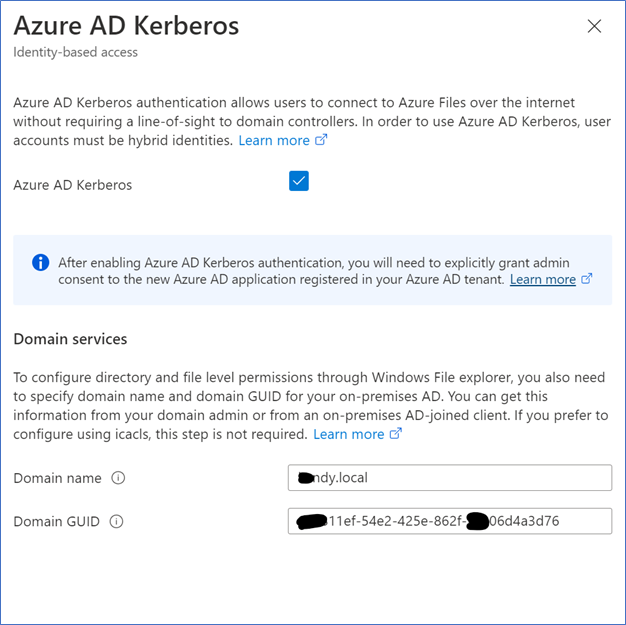Select the Domain services heading
The image size is (626, 625).
point(70,339)
